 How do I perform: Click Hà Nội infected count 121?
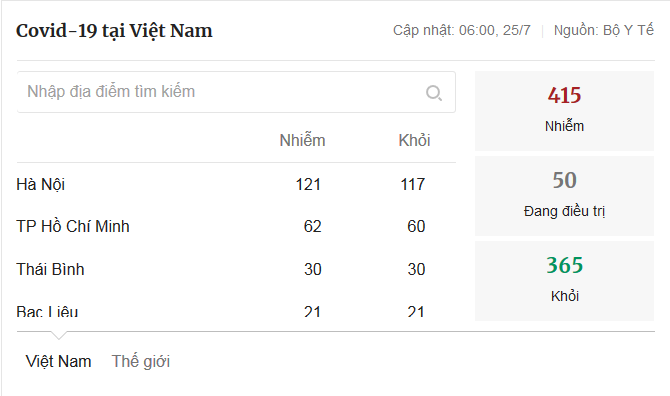pos(308,185)
